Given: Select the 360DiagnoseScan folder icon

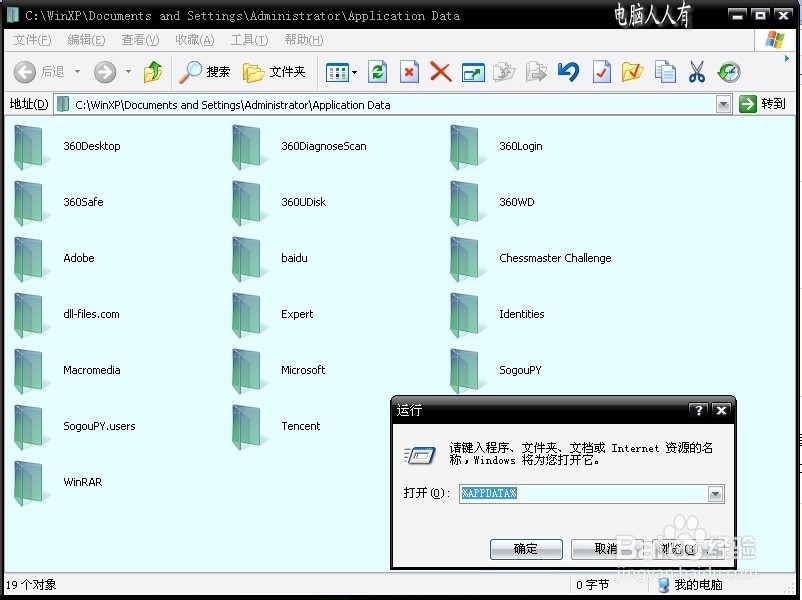Looking at the screenshot, I should pos(248,147).
